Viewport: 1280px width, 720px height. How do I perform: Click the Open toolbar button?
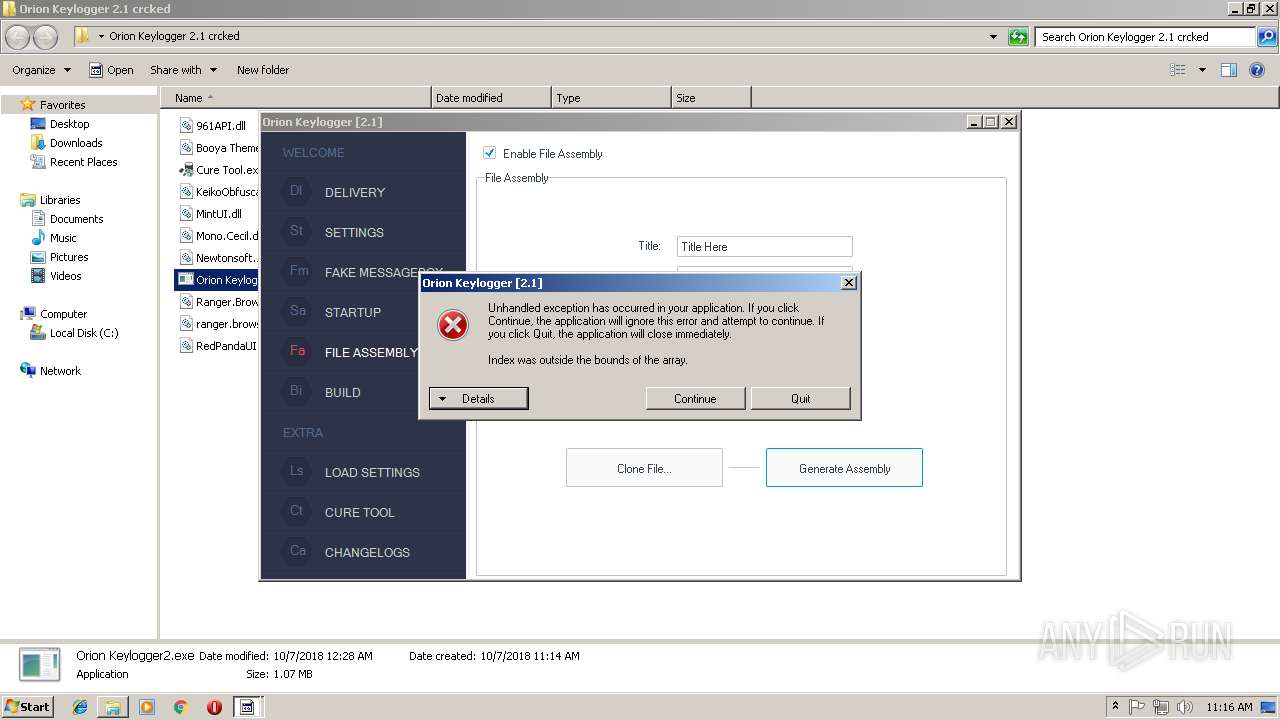111,70
